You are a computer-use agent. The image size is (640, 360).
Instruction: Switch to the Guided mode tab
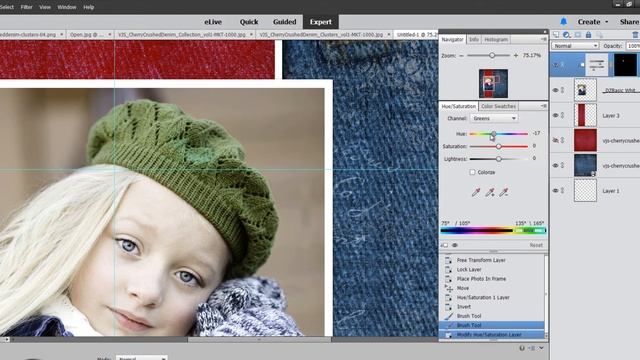point(284,22)
